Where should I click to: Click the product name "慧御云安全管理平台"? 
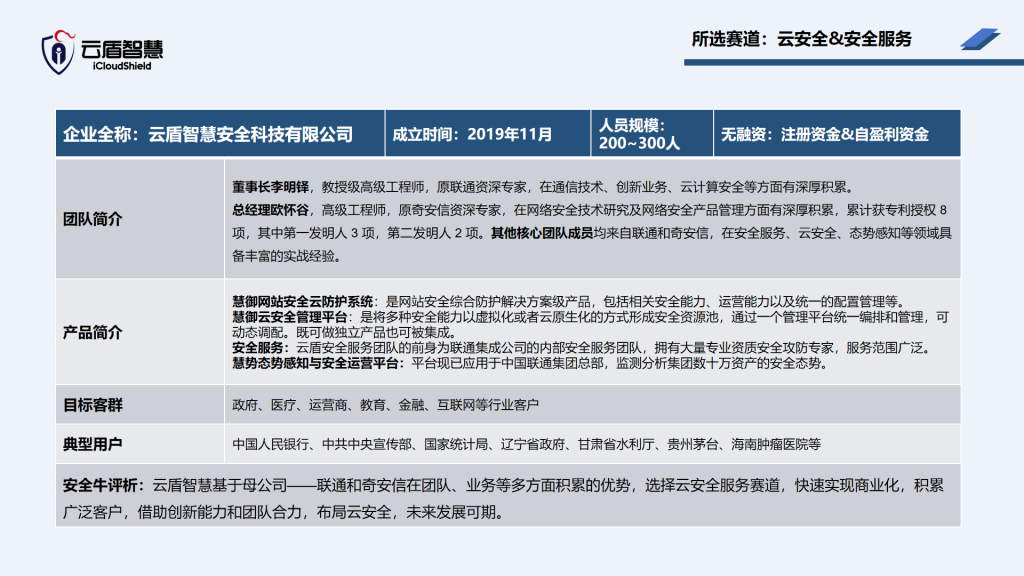pos(289,317)
